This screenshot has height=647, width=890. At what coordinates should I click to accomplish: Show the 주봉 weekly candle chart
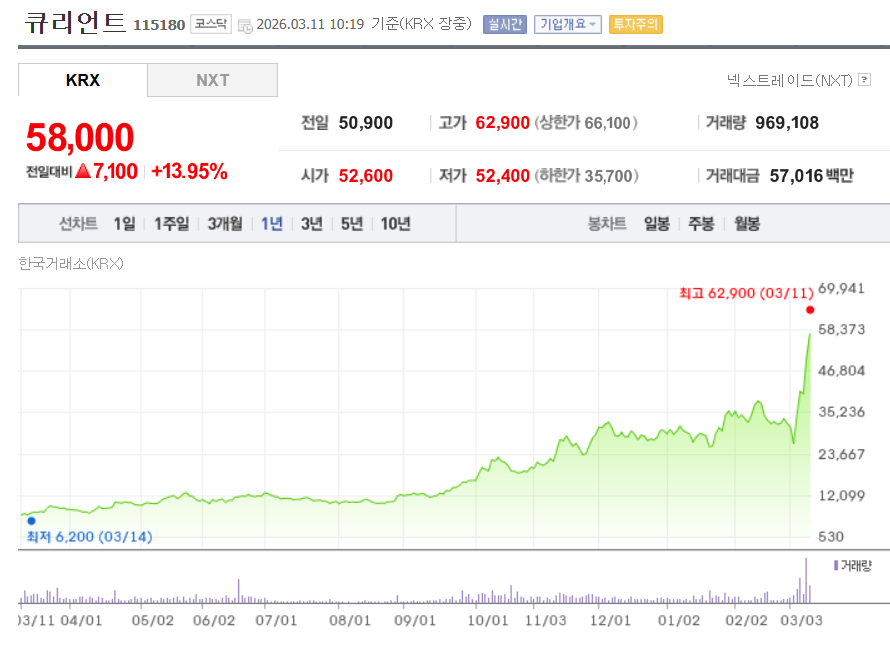701,224
